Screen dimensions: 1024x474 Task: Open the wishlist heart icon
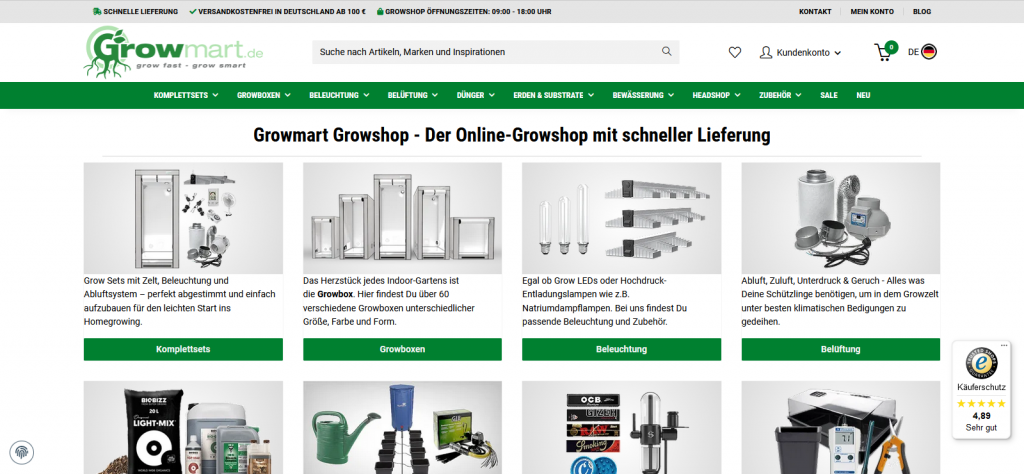[x=735, y=52]
